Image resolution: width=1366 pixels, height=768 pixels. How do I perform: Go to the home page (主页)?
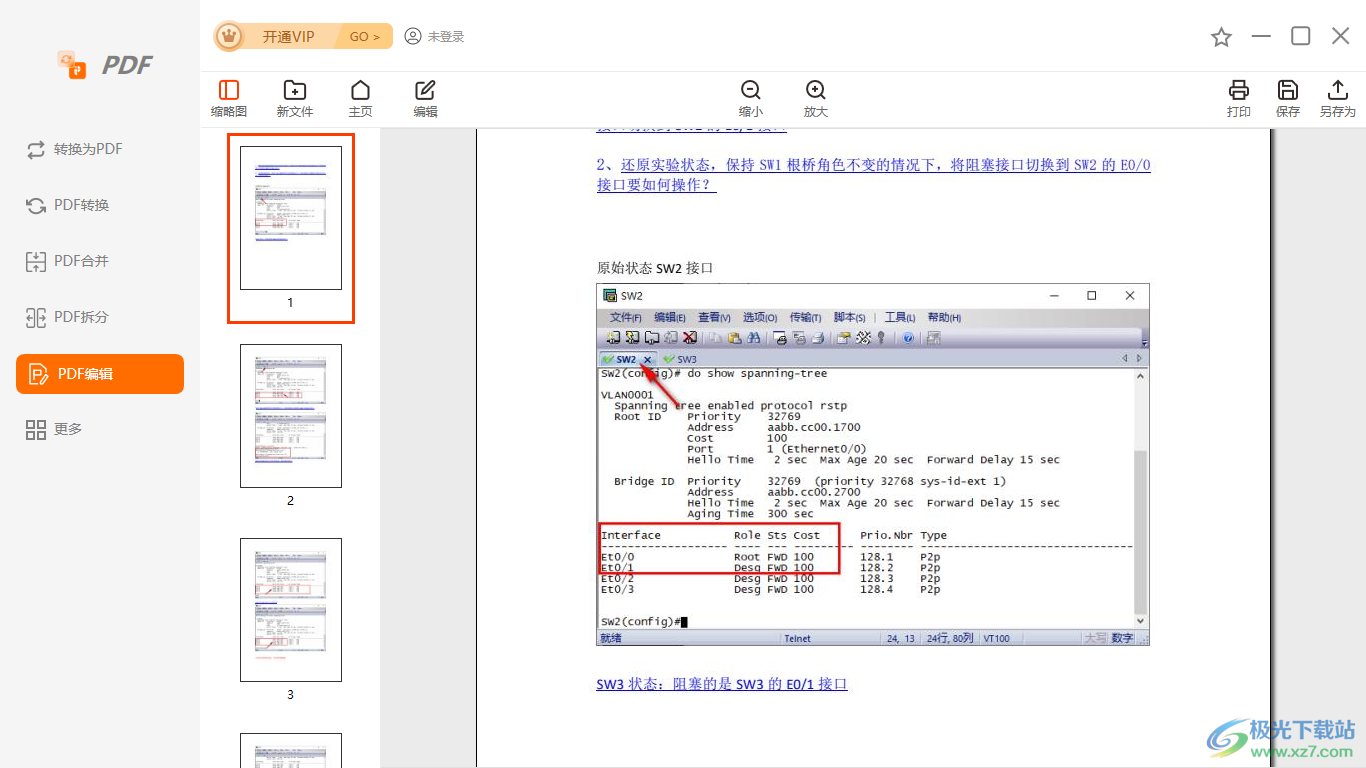pos(360,99)
